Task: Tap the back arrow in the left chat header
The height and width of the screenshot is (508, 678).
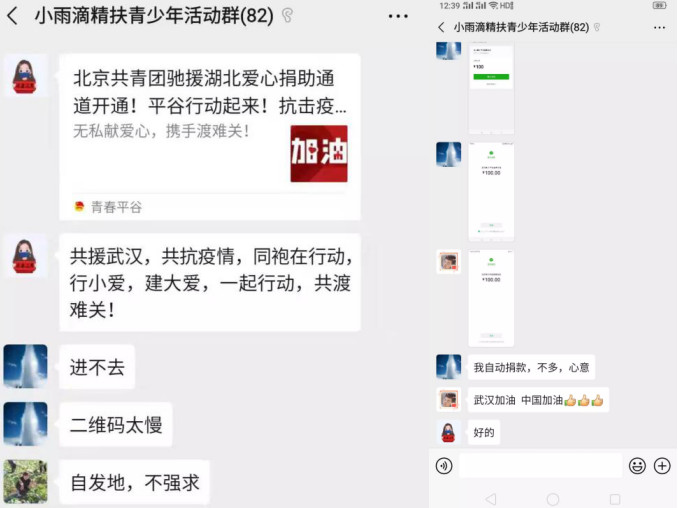Action: tap(13, 16)
